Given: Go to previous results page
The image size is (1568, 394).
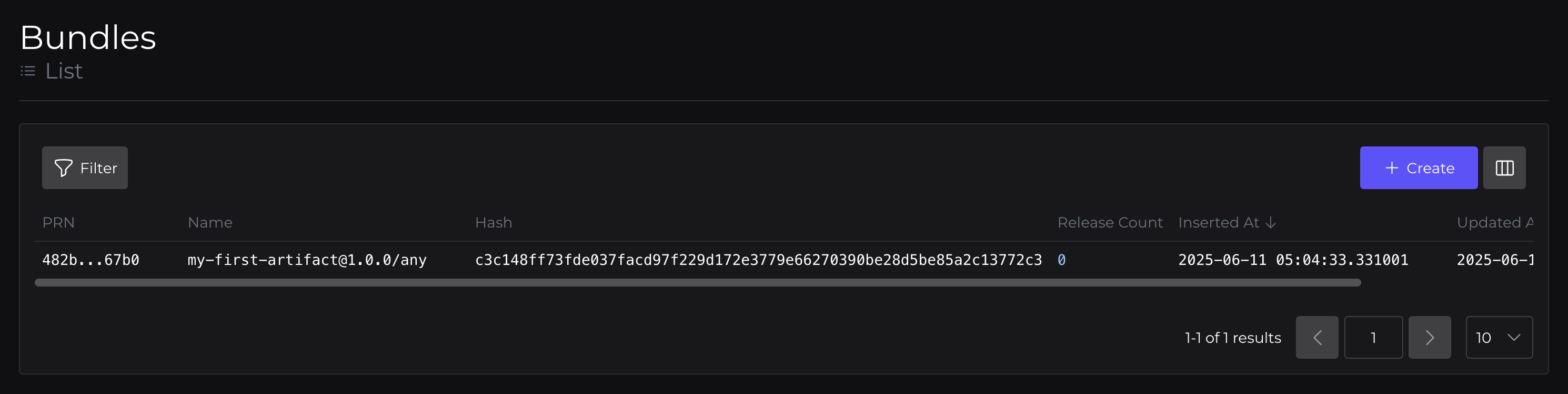Looking at the screenshot, I should (x=1316, y=337).
